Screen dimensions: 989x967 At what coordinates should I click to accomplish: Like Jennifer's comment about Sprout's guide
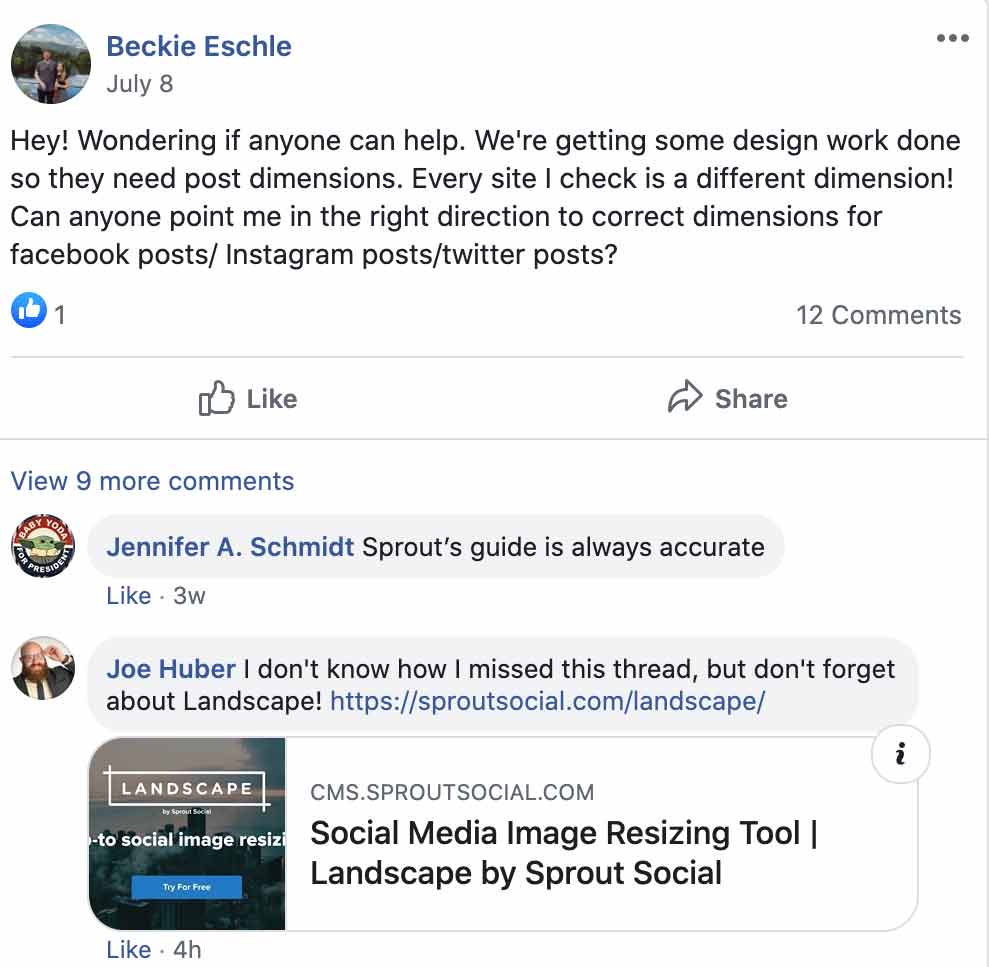(129, 596)
